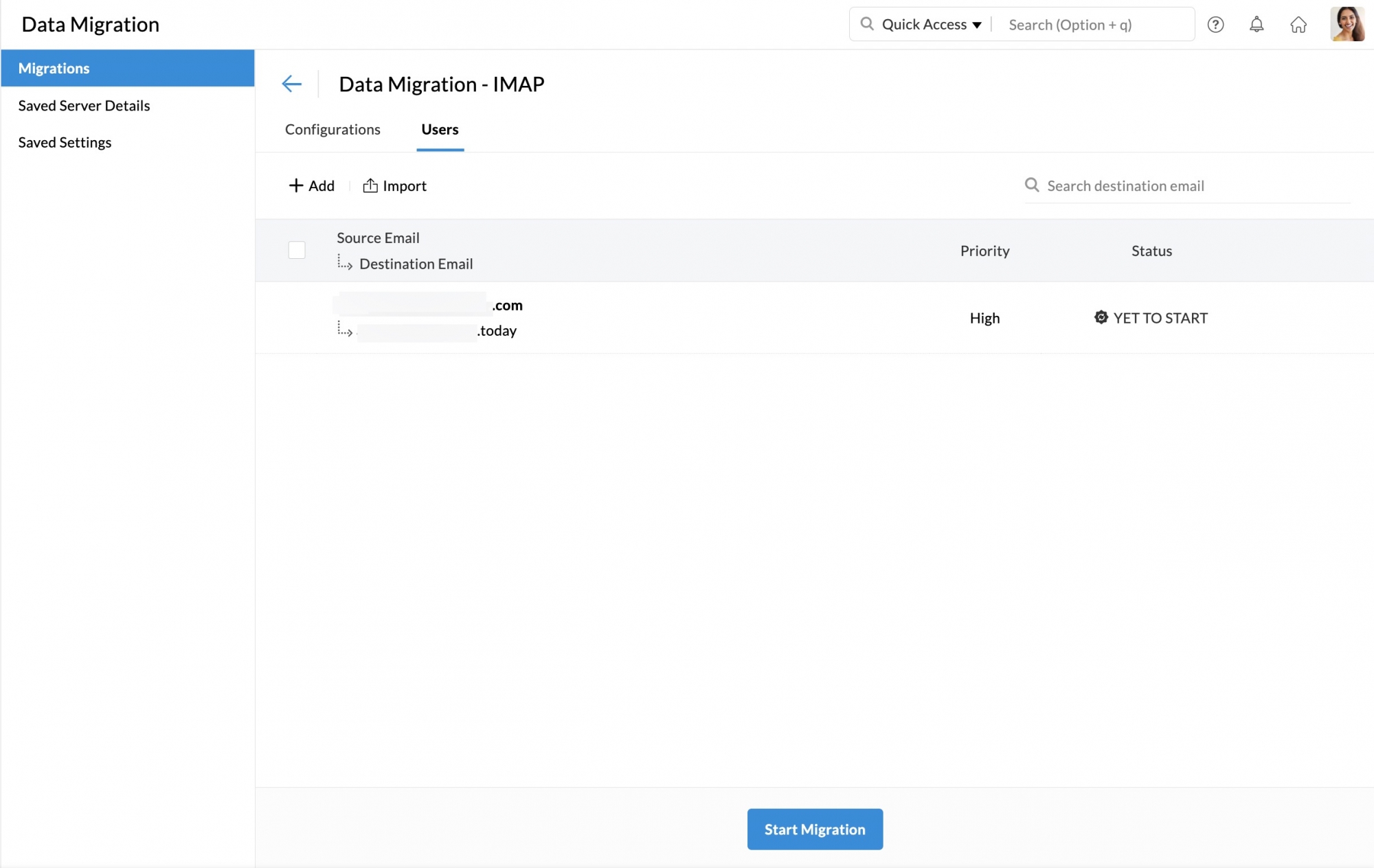Open Saved Settings from the left panel
Image resolution: width=1374 pixels, height=868 pixels.
click(65, 142)
